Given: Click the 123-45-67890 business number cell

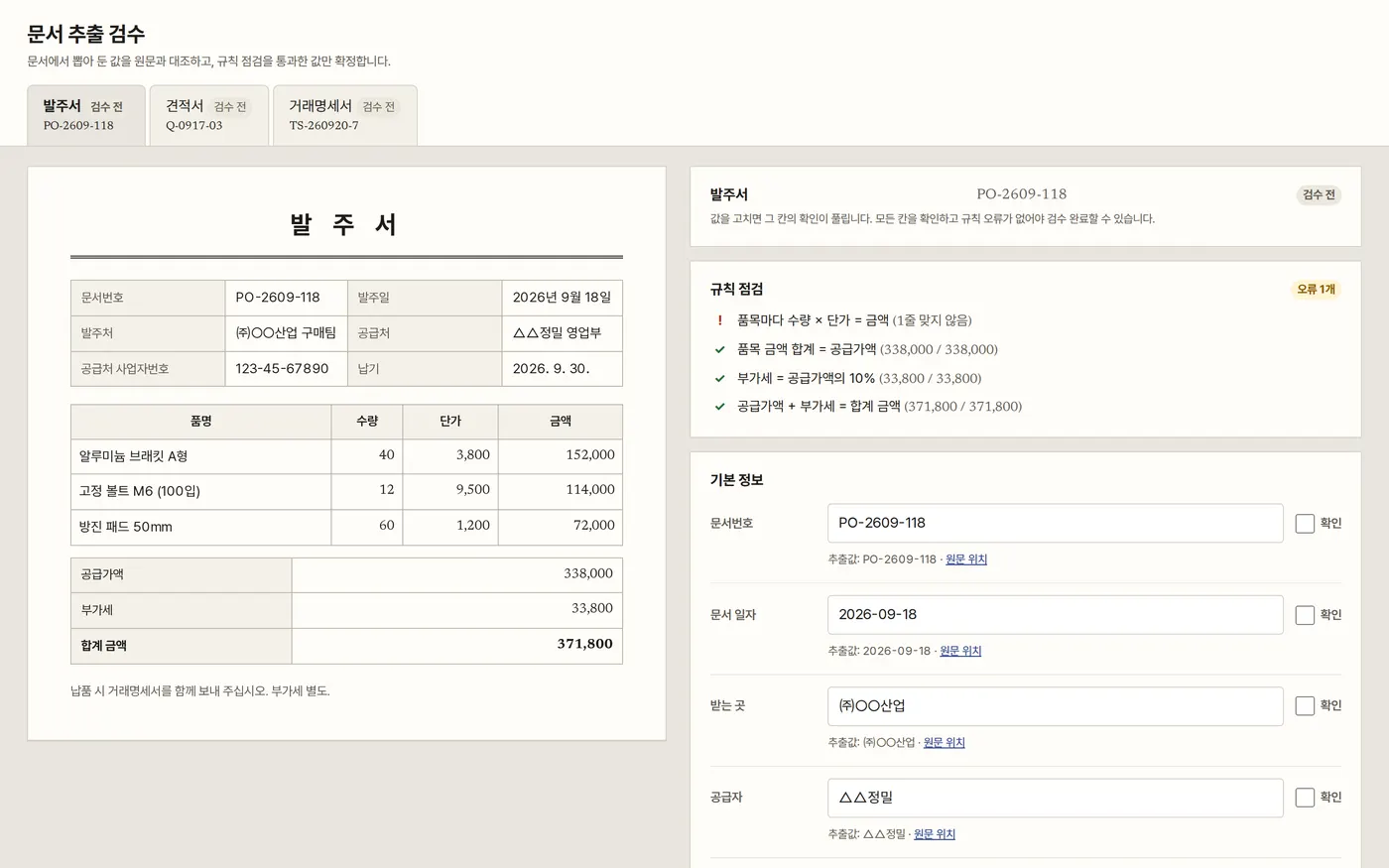Looking at the screenshot, I should pyautogui.click(x=286, y=368).
